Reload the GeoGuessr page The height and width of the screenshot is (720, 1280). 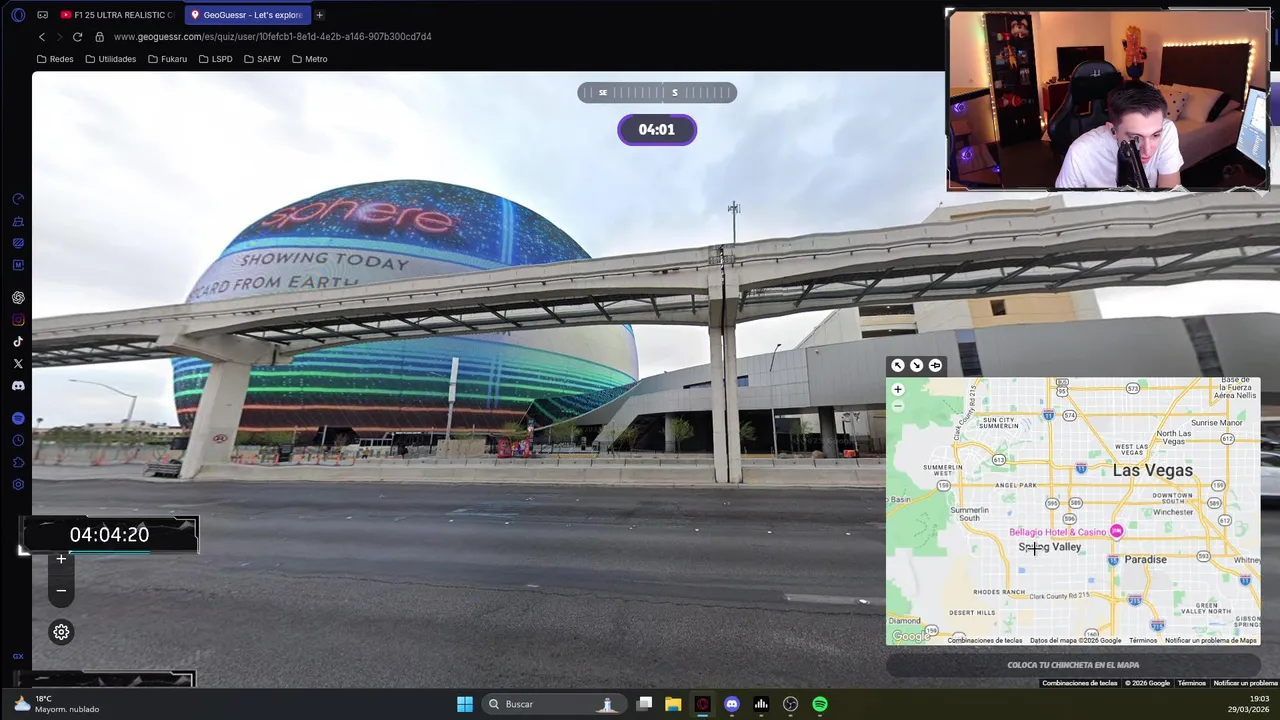77,37
